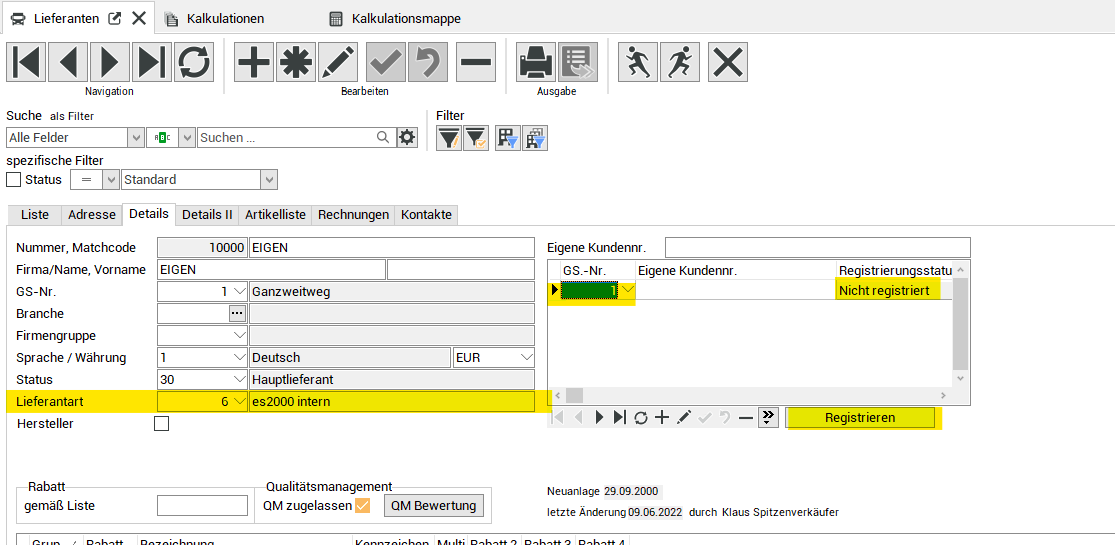Open search settings with the gear icon
Viewport: 1115px width, 545px height.
(x=407, y=137)
